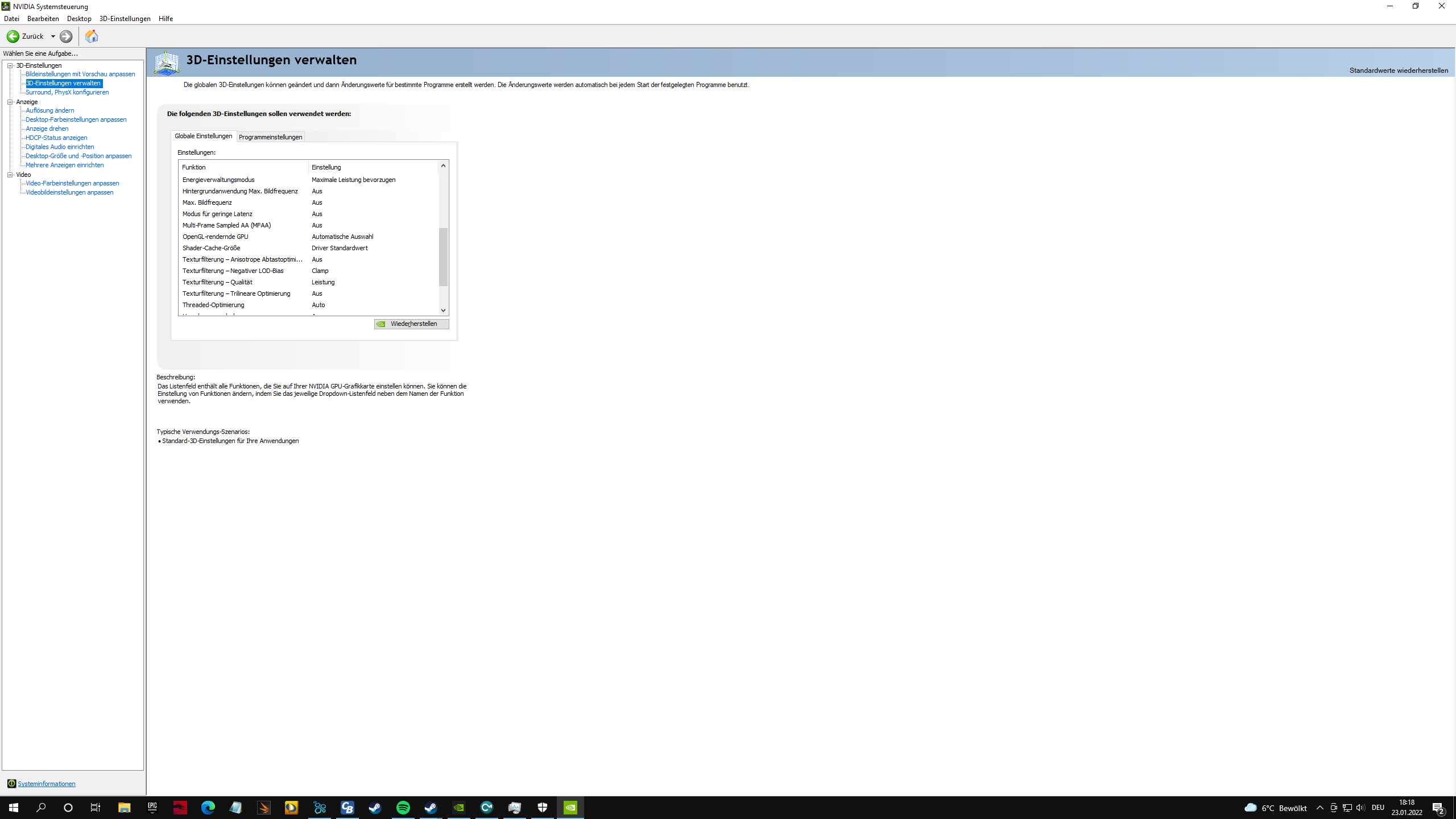Open Systeminformationen link at bottom left

[46, 784]
